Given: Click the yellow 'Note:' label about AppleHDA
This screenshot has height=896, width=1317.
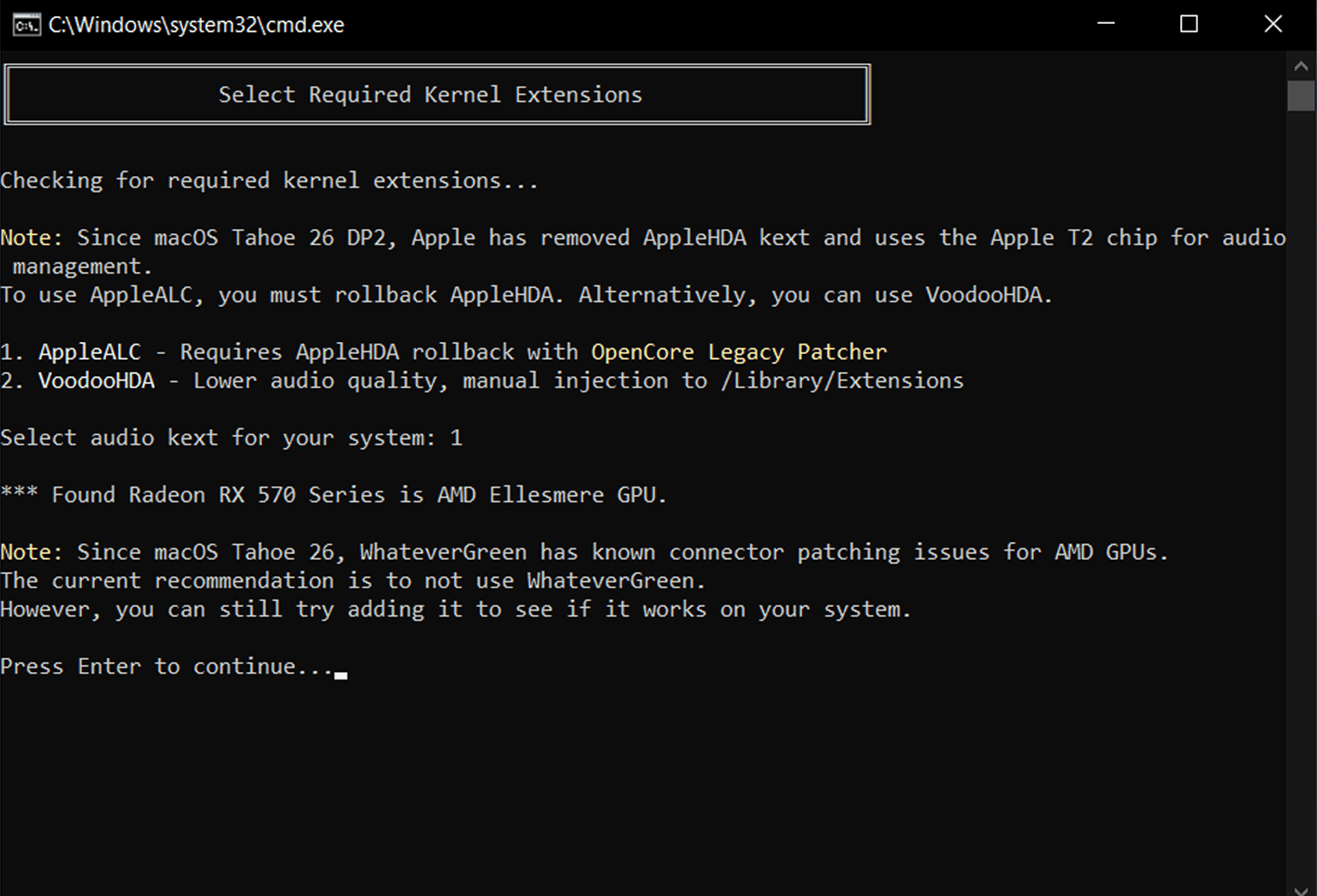Looking at the screenshot, I should coord(32,238).
